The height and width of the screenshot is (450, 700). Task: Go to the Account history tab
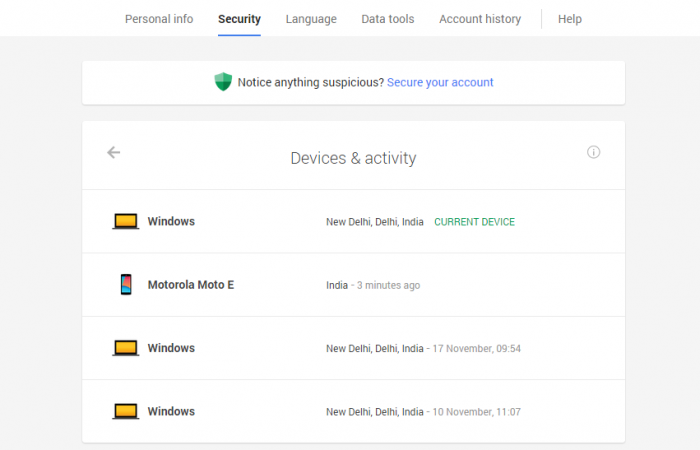coord(480,19)
